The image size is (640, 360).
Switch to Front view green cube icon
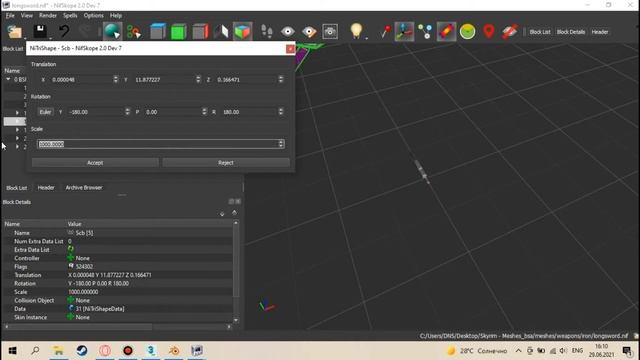tap(178, 31)
